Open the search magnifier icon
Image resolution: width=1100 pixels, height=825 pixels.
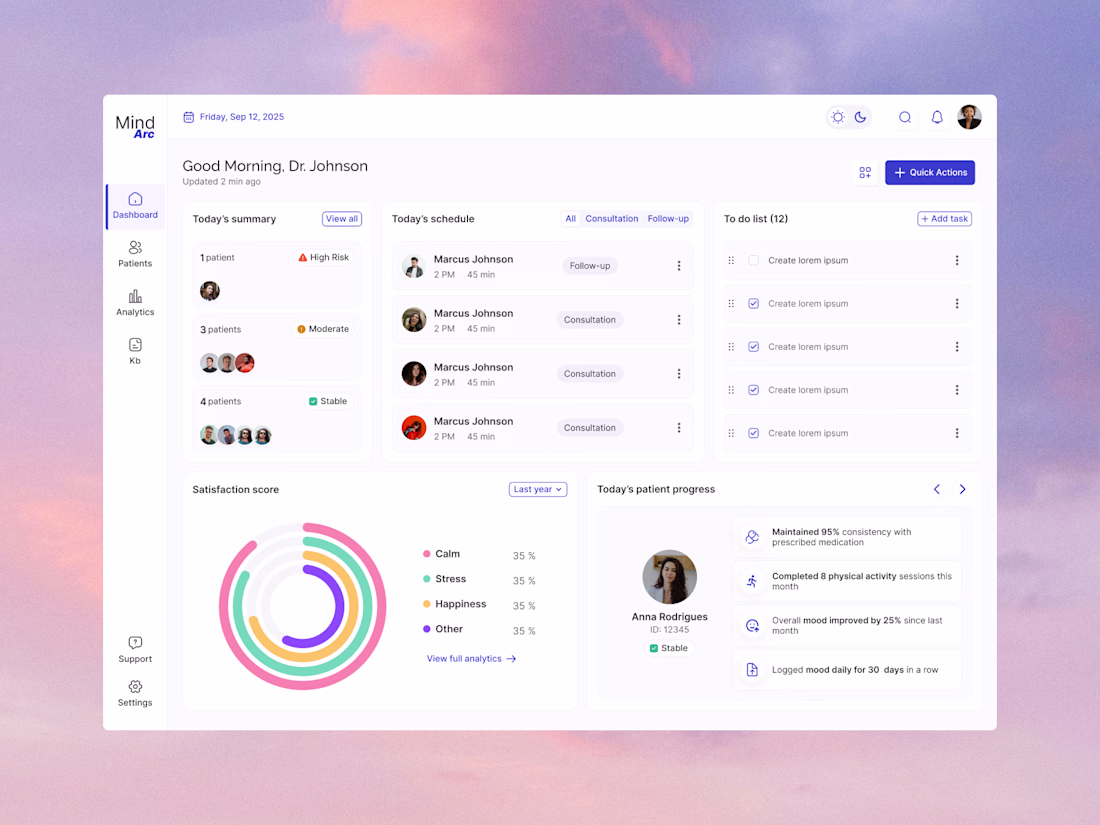click(905, 117)
